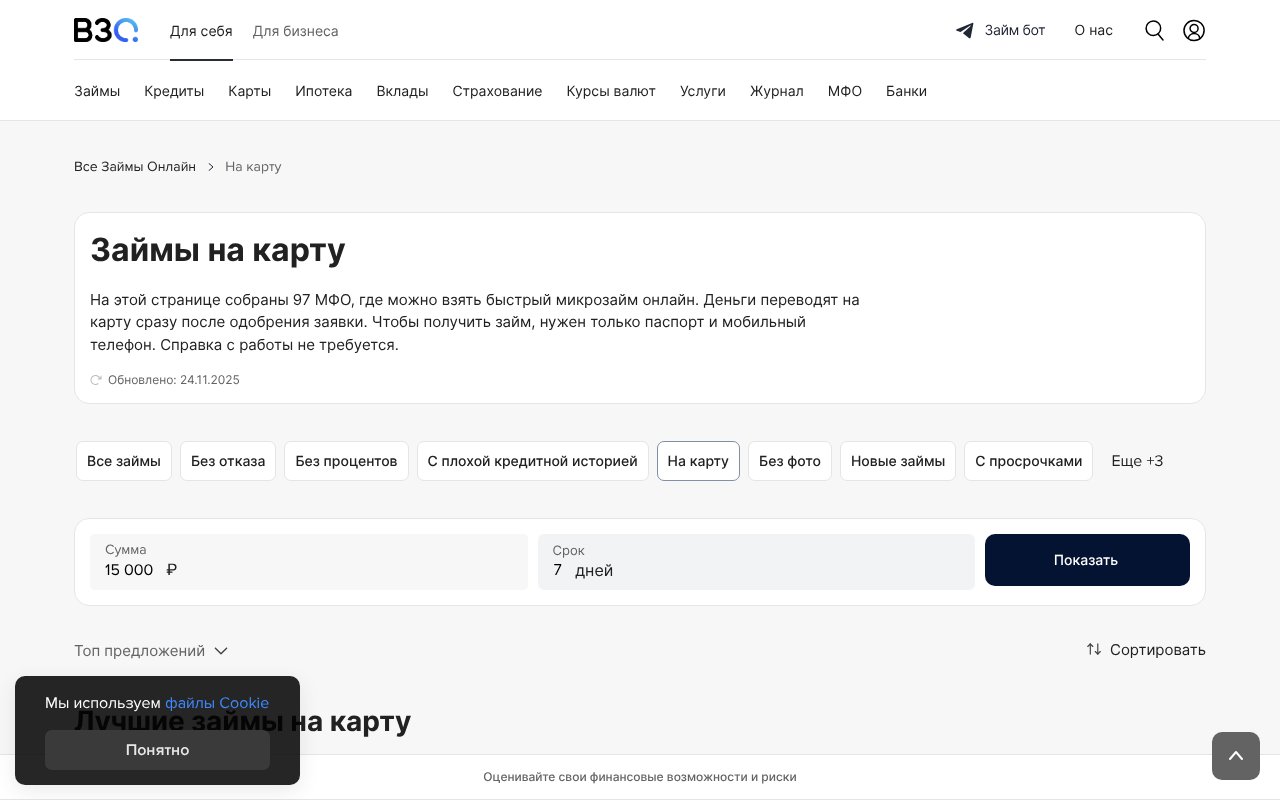Screen dimensions: 1280x800
Task: Click the ruble icon in the Сумма field
Action: pos(171,569)
